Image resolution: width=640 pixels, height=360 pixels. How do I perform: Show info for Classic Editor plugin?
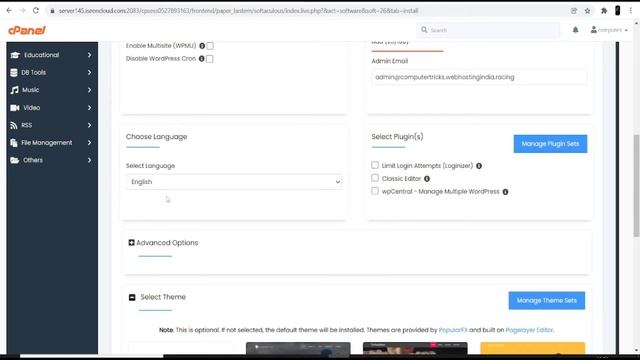point(427,179)
